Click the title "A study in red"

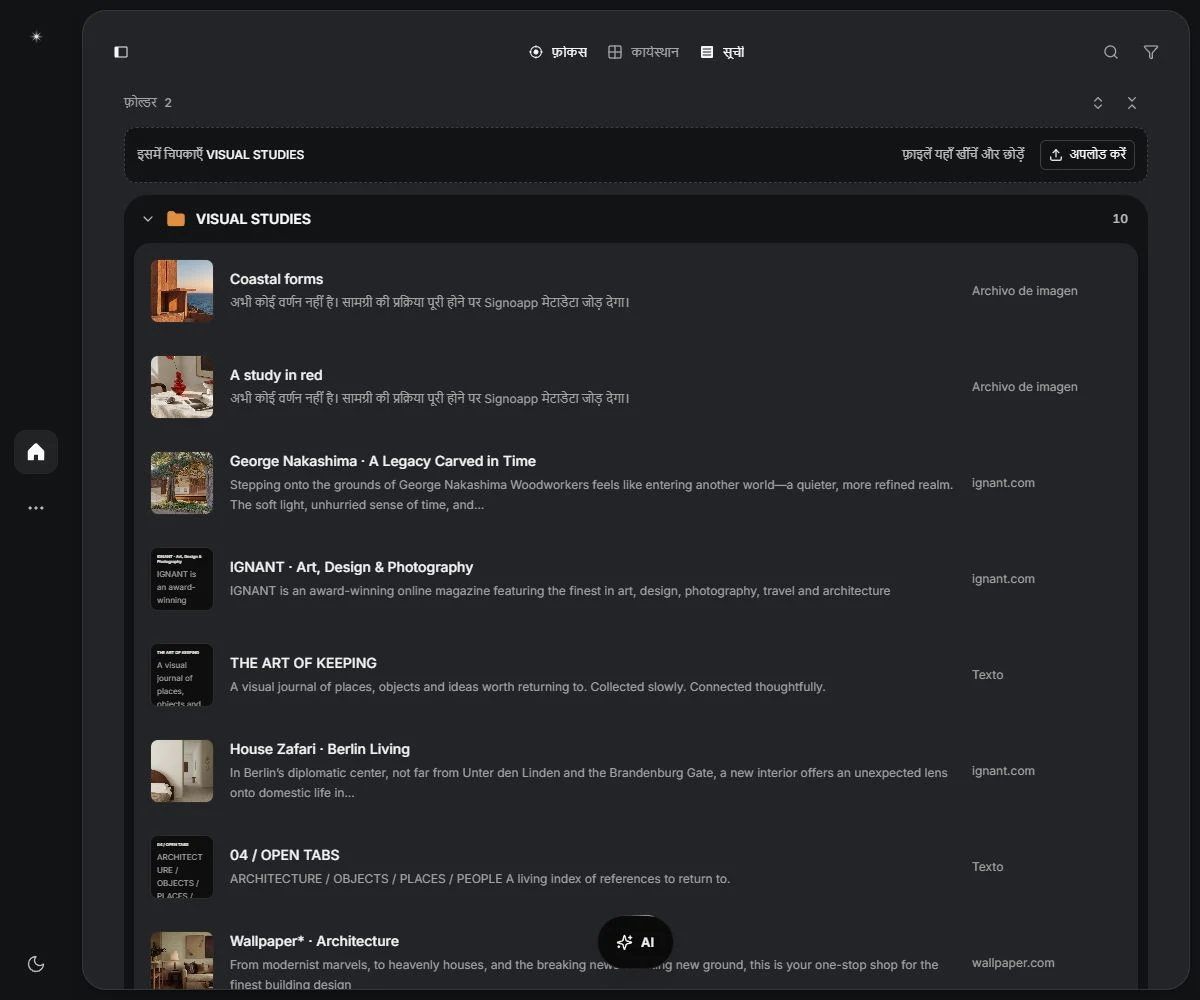pos(276,375)
